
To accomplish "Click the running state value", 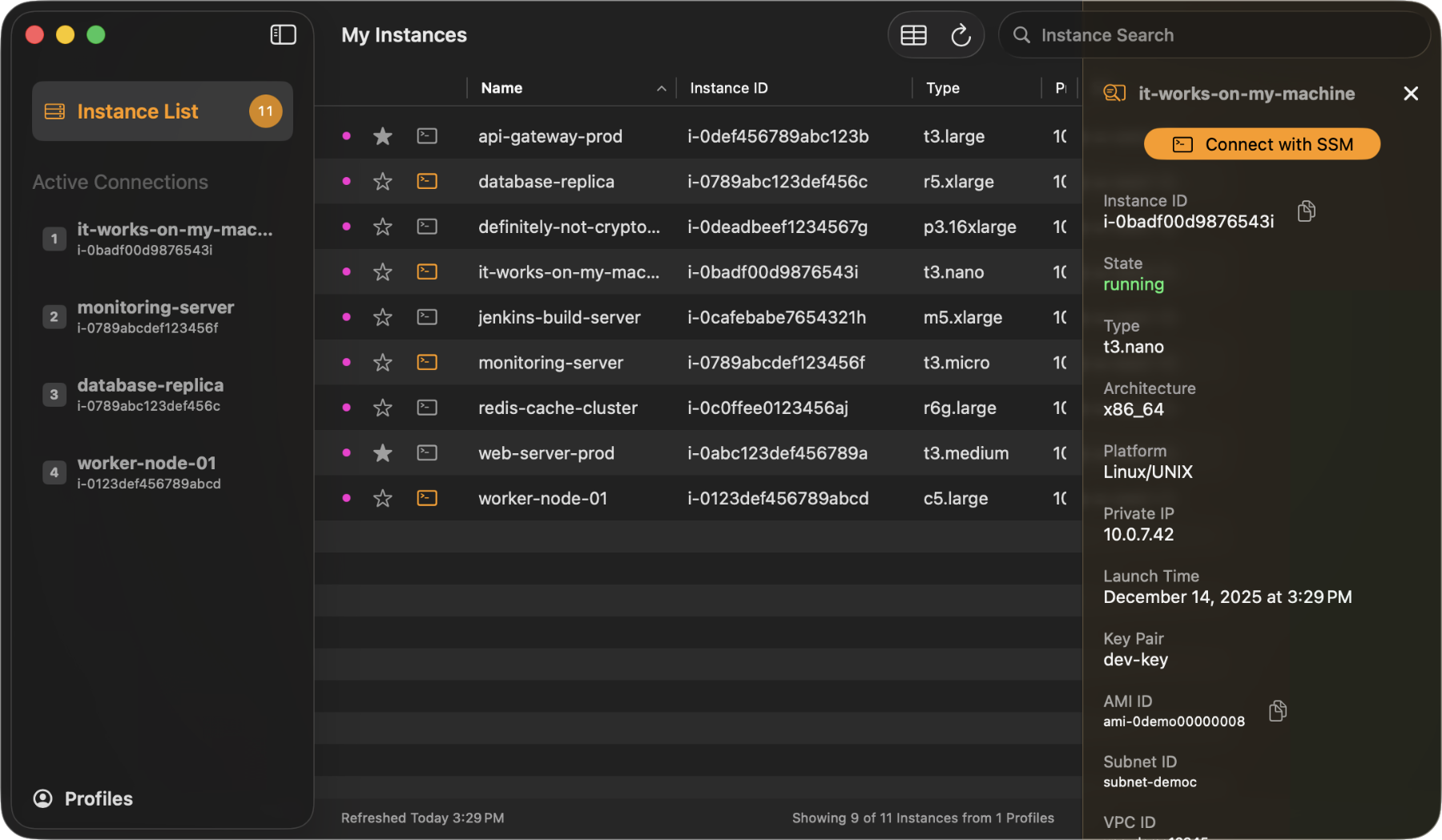I will pos(1134,284).
